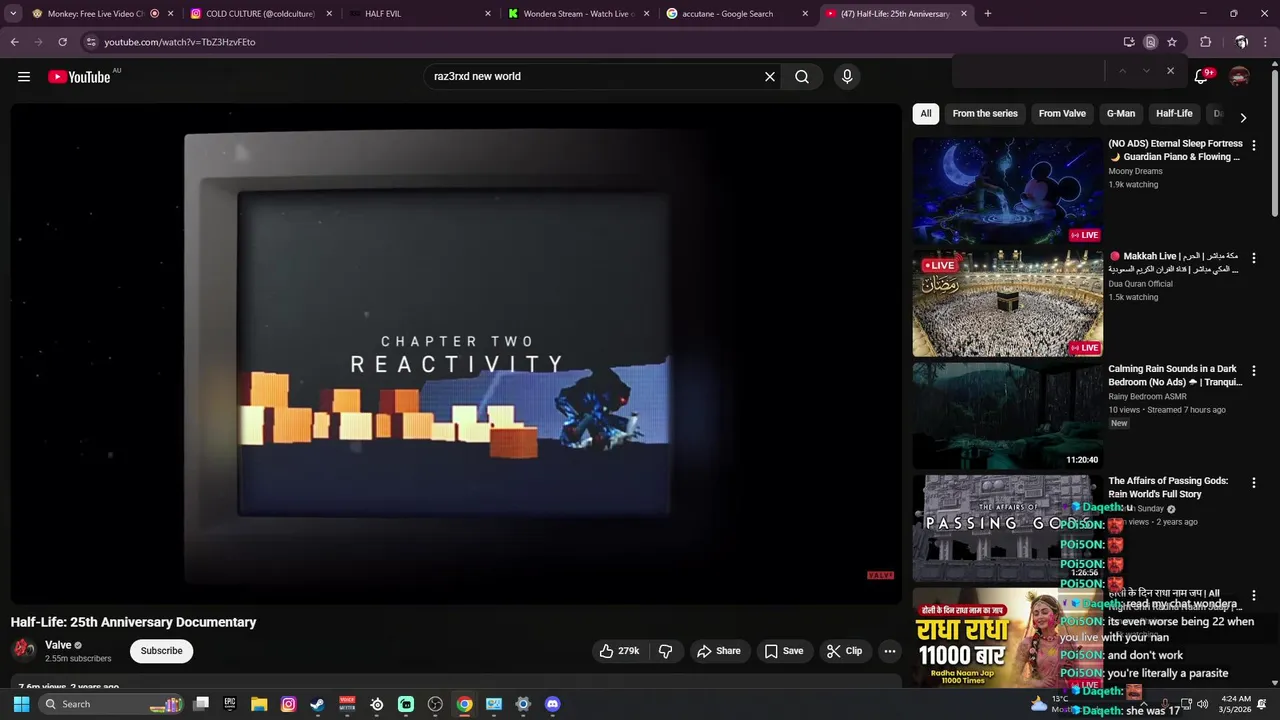Open the Valve channel avatar
Screen dimensions: 1280x720
(x=23, y=650)
